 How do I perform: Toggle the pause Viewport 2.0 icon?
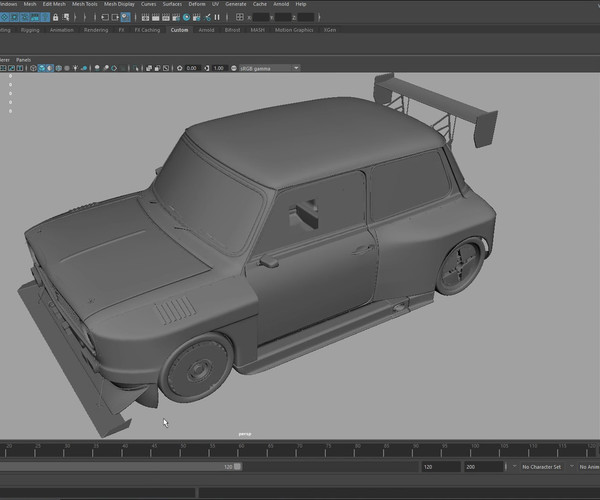click(217, 17)
